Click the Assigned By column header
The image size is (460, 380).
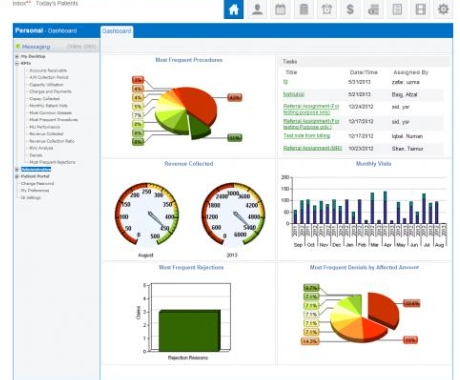411,72
